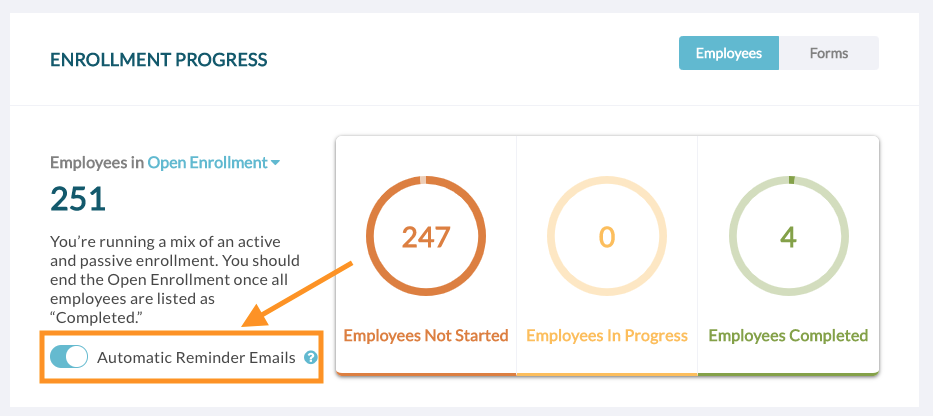Click the dropdown caret beside Open Enrollment
Screen dimensions: 933x416
pyautogui.click(x=275, y=162)
